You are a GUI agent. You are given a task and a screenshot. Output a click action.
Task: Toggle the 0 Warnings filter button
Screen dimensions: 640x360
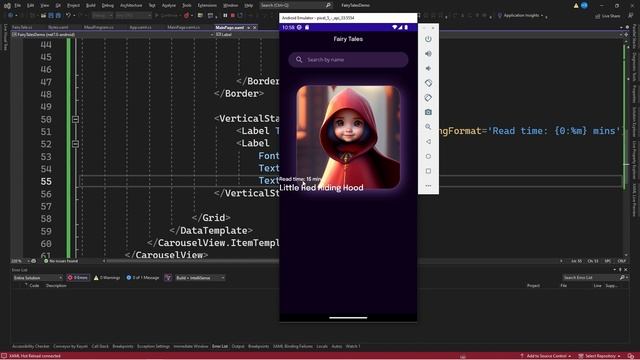tap(107, 278)
